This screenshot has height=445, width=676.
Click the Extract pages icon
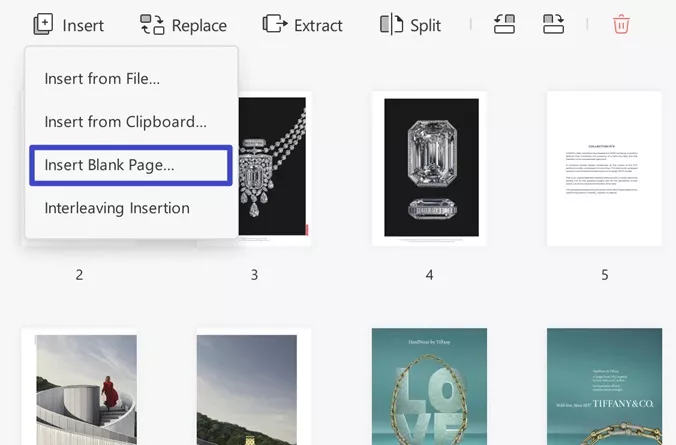[x=275, y=25]
